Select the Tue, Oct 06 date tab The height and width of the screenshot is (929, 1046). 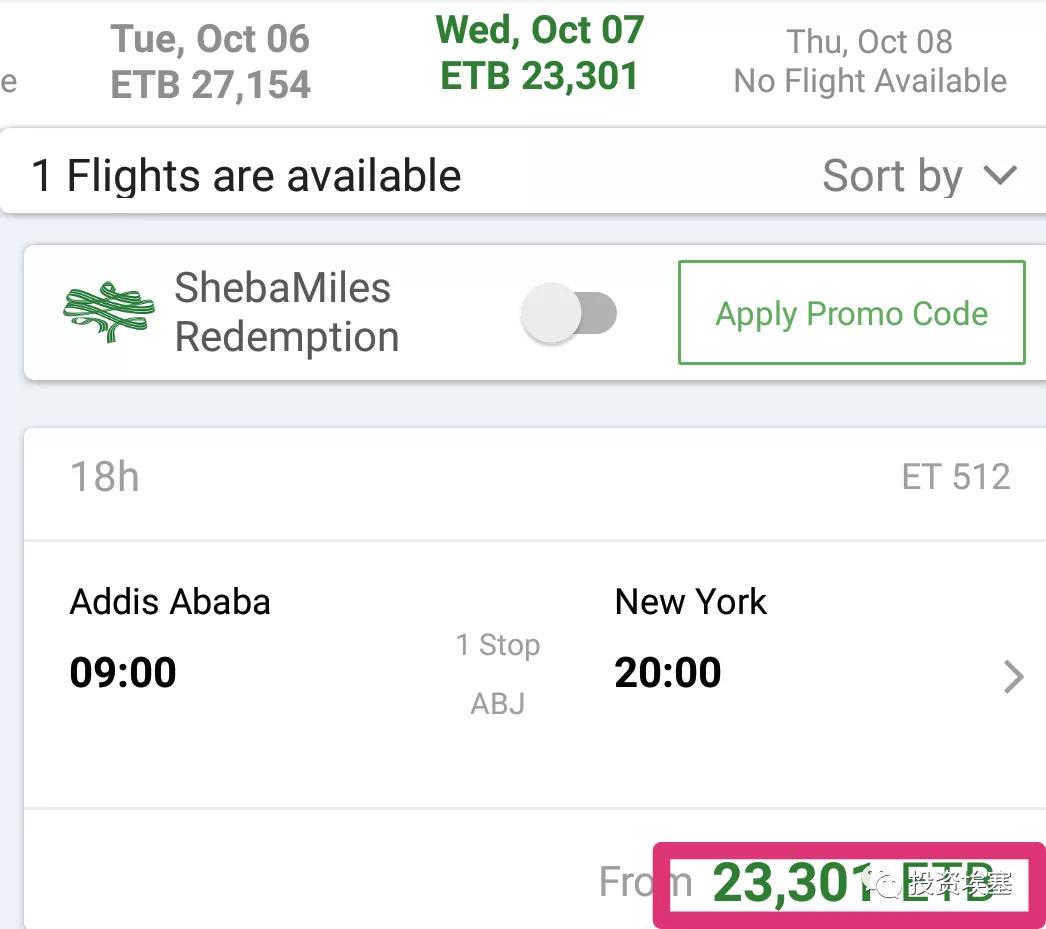210,62
